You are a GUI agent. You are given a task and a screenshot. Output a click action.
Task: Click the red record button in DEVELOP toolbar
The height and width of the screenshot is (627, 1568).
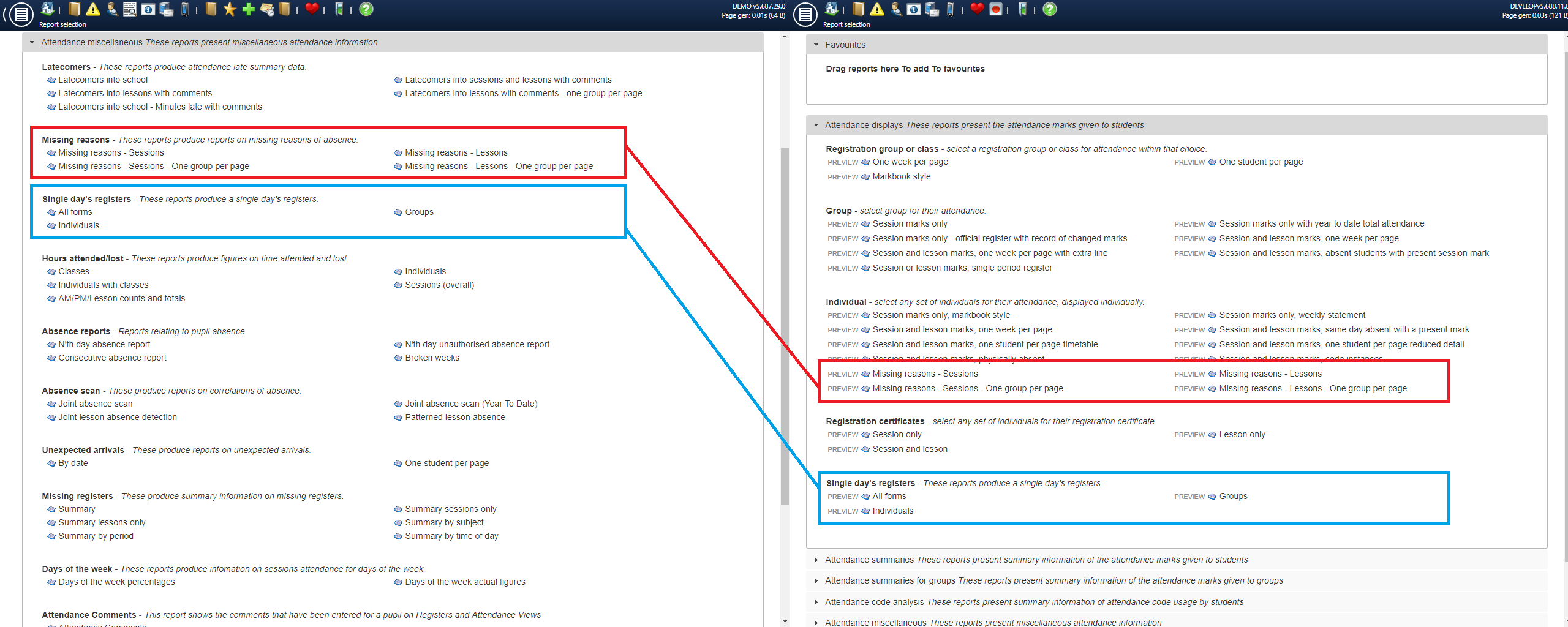(996, 9)
